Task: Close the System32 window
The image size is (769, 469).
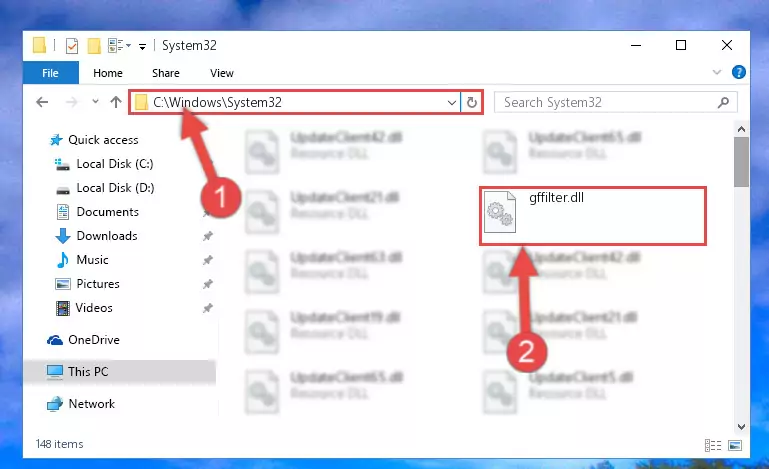Action: [727, 46]
